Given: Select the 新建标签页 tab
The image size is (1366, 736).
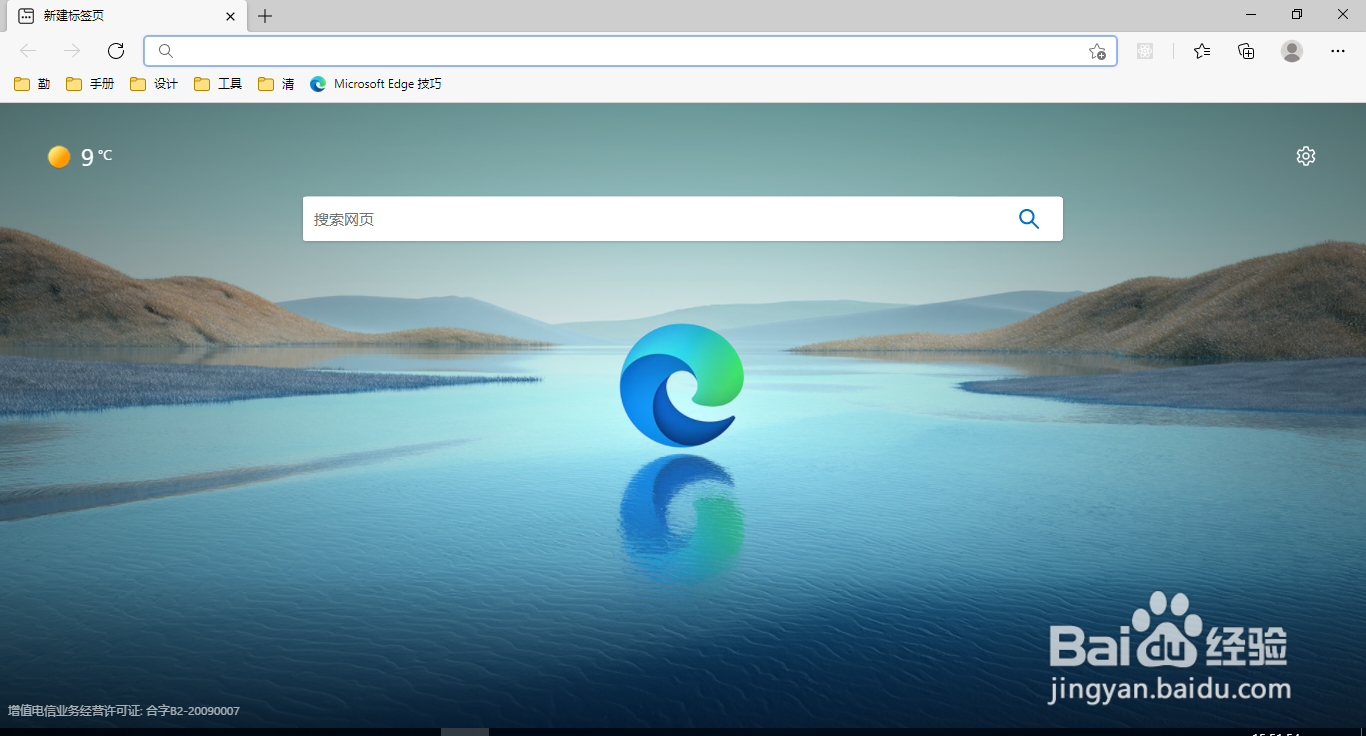Looking at the screenshot, I should click(127, 16).
